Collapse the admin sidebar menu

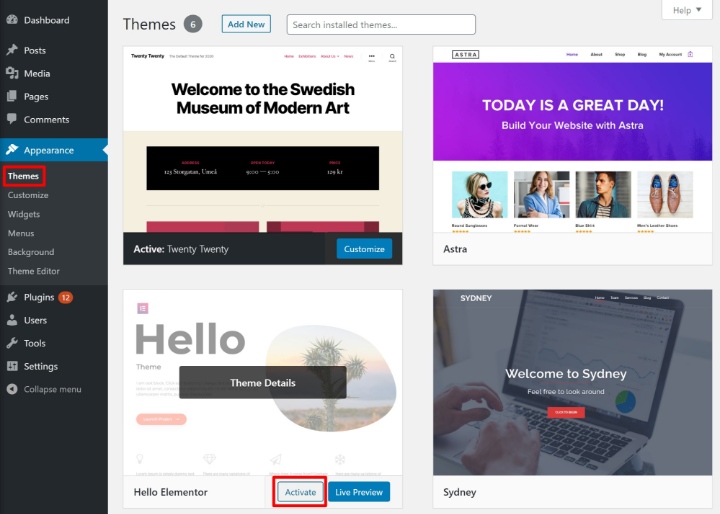[44, 389]
